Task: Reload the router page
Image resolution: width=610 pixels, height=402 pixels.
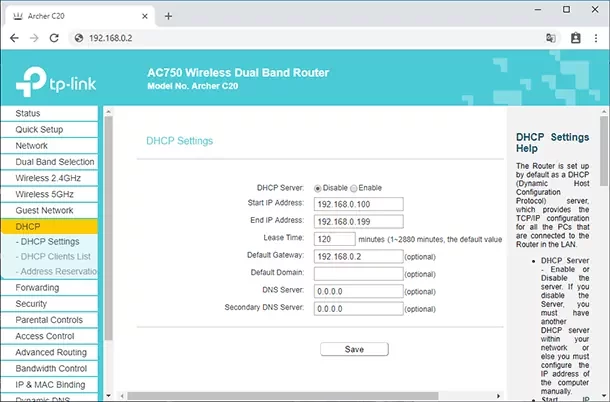Action: [x=54, y=38]
